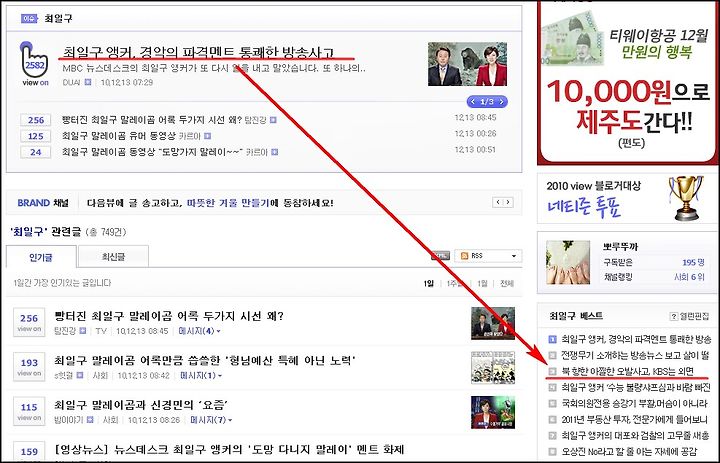Image resolution: width=720 pixels, height=463 pixels.
Task: Go to previous slide in 1/3 pager
Action: [473, 102]
